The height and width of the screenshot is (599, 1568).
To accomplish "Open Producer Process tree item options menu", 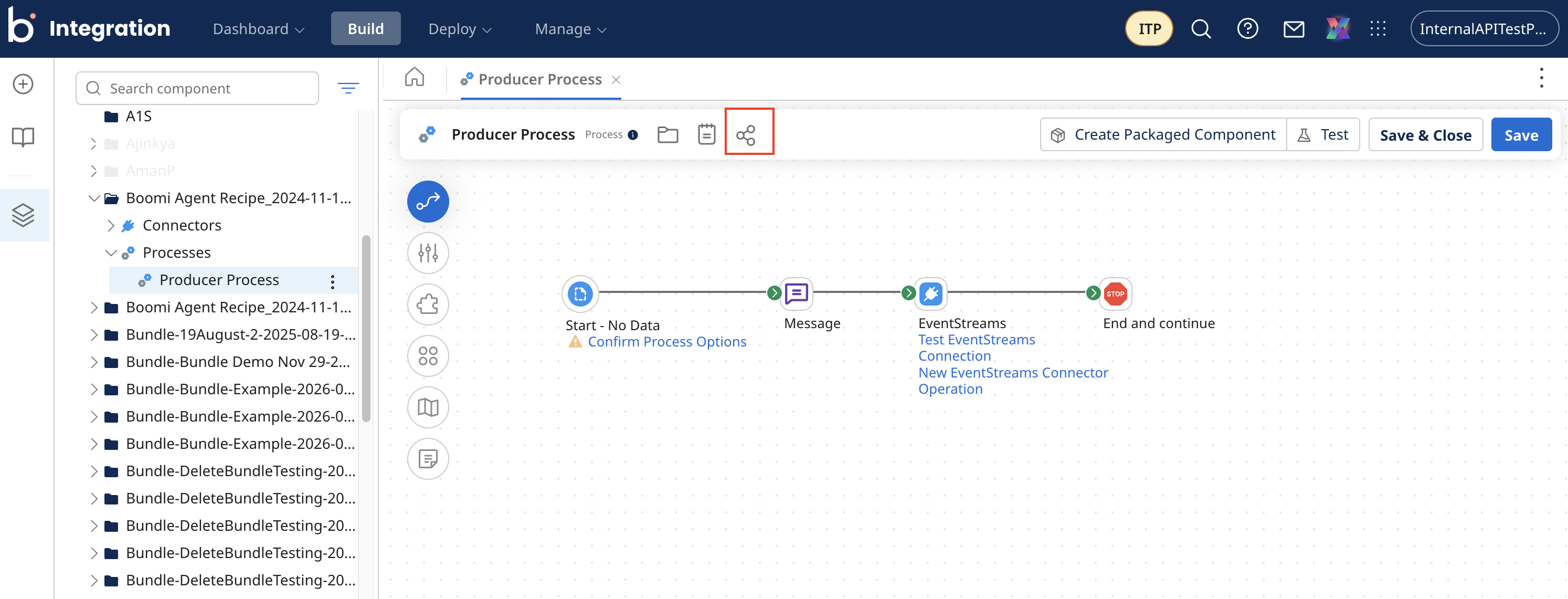I will (x=332, y=281).
